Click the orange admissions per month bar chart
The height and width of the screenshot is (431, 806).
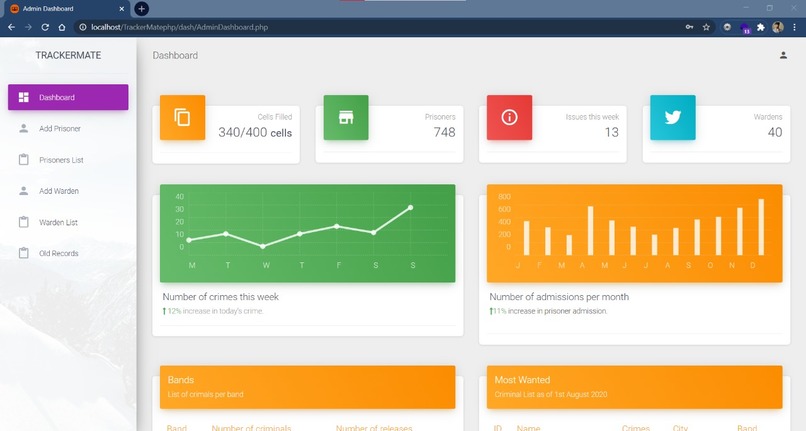click(634, 233)
